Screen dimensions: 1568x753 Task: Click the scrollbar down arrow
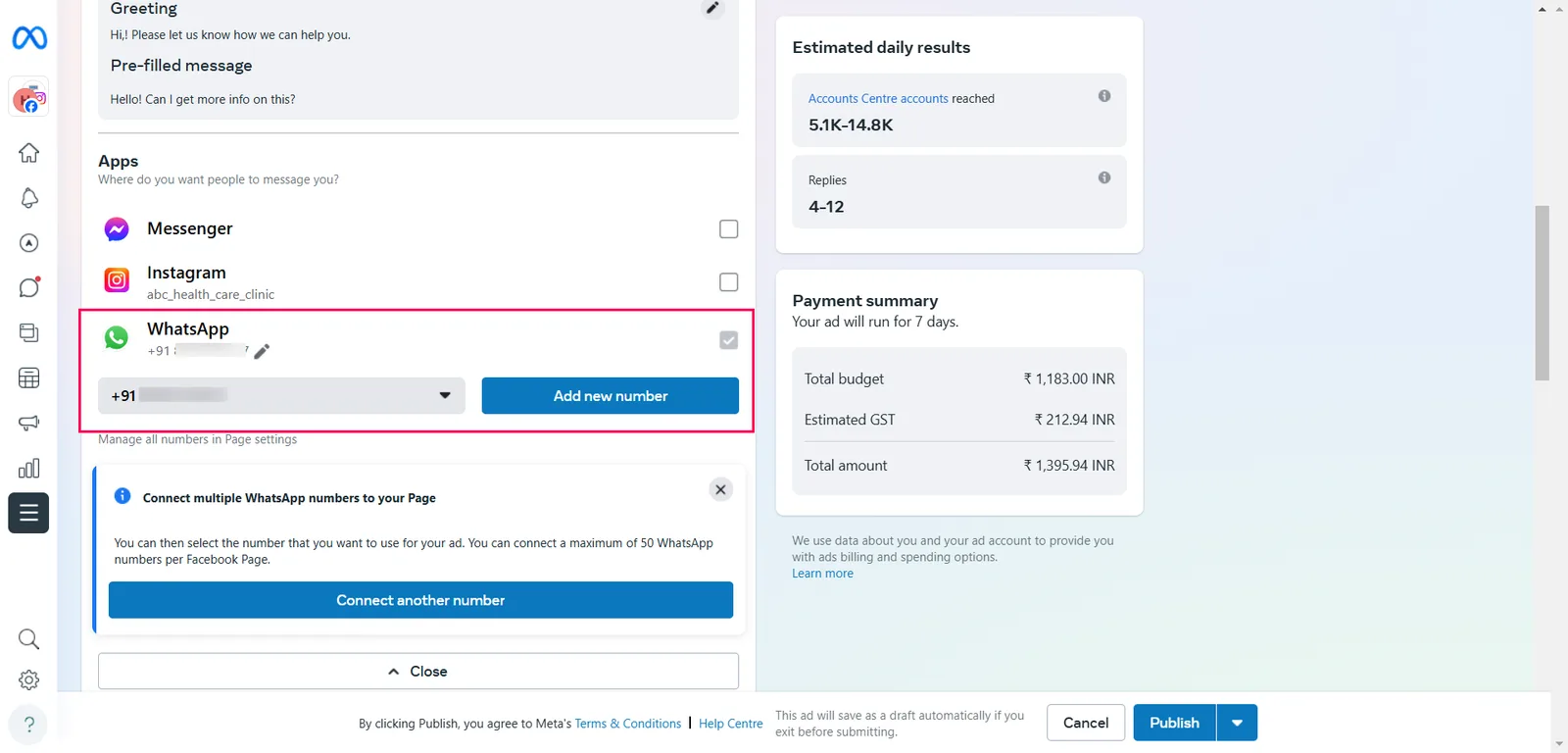pyautogui.click(x=1559, y=745)
